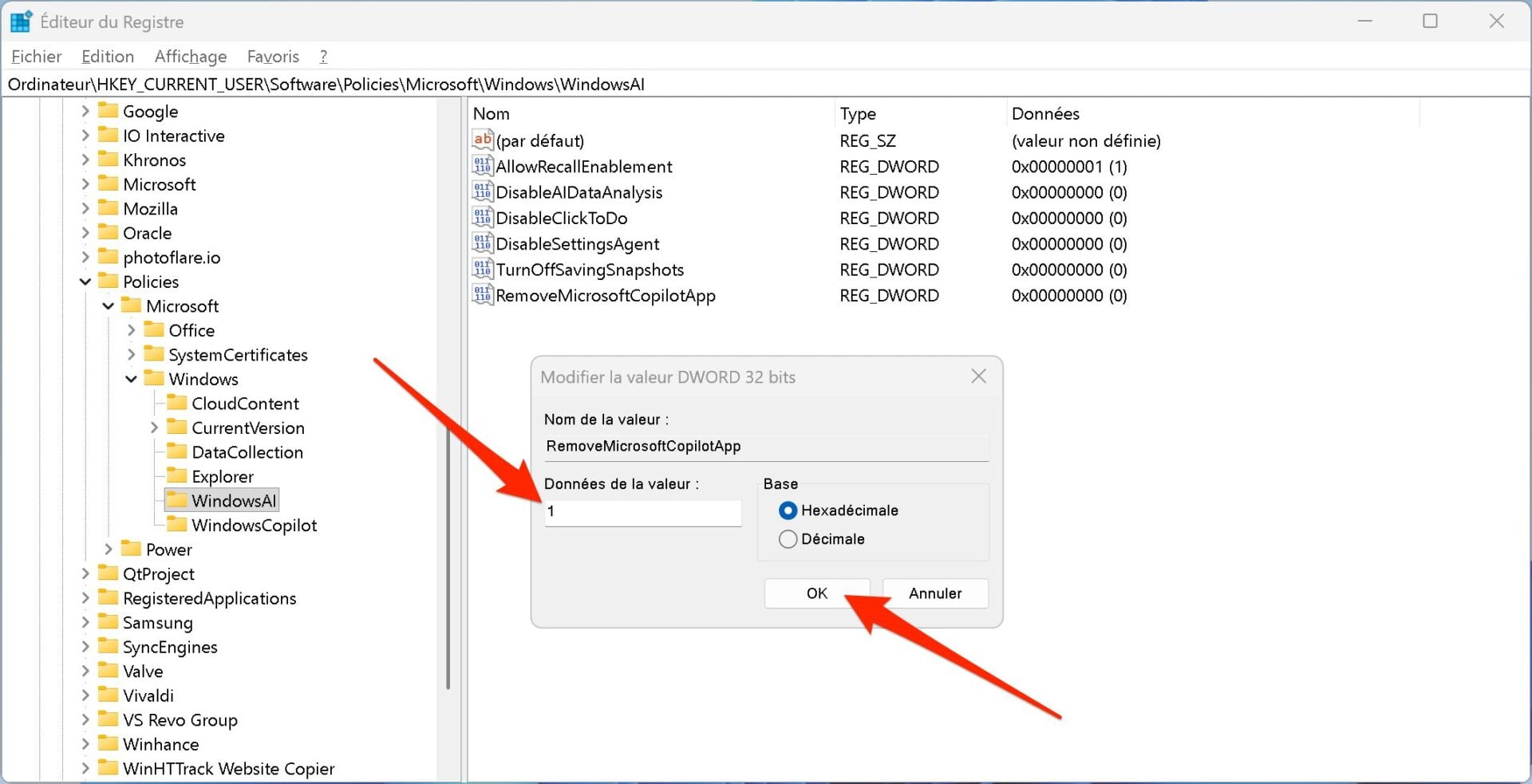Click the DisableClickToDo DWORD icon

pos(483,218)
